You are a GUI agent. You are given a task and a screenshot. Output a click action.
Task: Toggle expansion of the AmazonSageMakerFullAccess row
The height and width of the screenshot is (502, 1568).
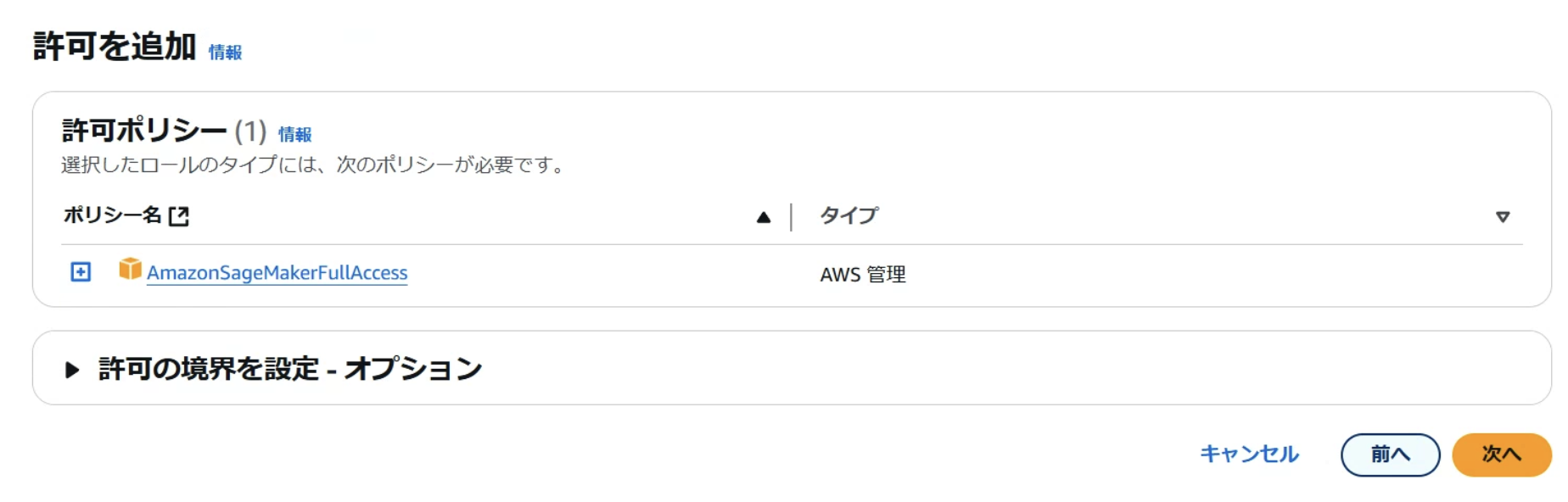(x=81, y=272)
